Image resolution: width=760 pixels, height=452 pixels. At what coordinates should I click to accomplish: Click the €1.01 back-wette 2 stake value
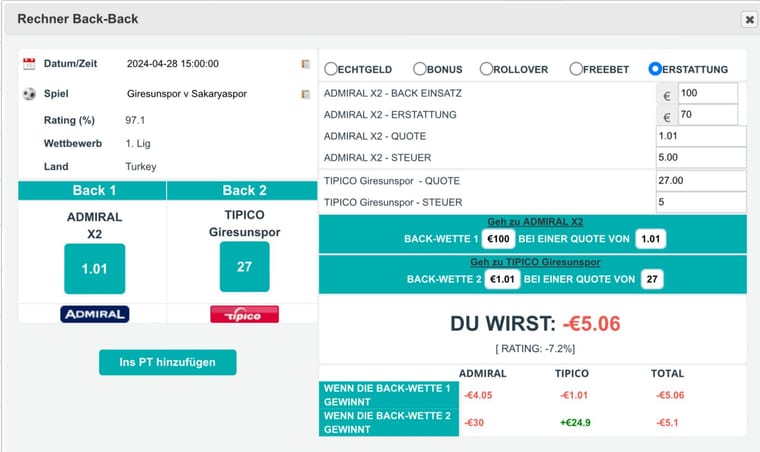[x=502, y=279]
